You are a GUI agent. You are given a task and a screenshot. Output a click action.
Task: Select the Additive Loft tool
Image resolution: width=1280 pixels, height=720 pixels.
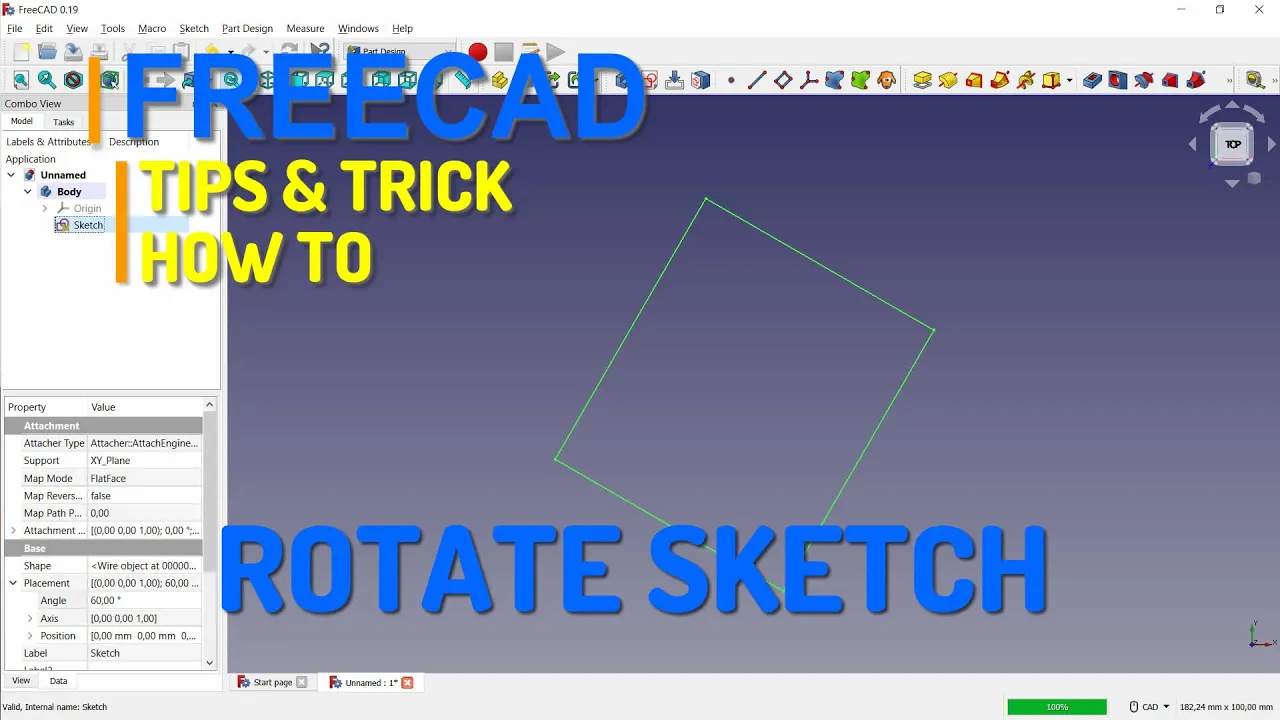pos(974,80)
